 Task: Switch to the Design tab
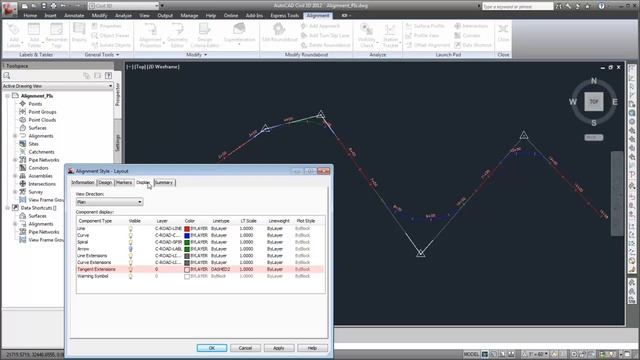coord(105,182)
